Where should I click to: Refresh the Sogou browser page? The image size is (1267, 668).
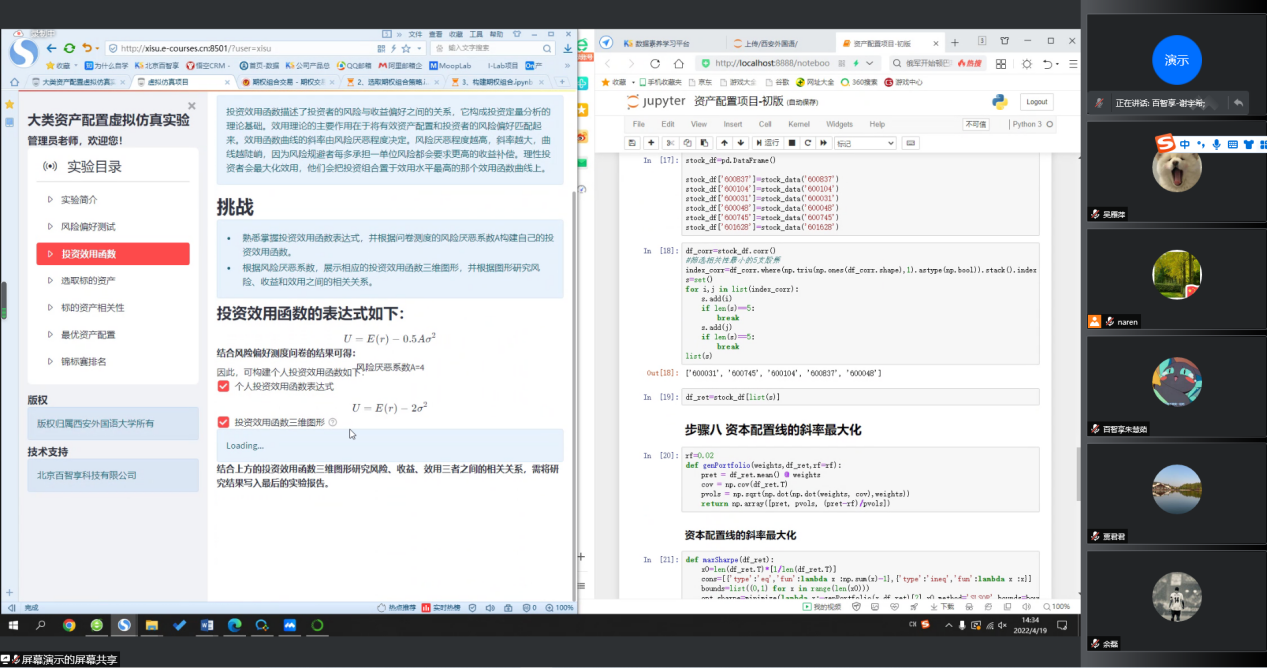click(x=69, y=47)
